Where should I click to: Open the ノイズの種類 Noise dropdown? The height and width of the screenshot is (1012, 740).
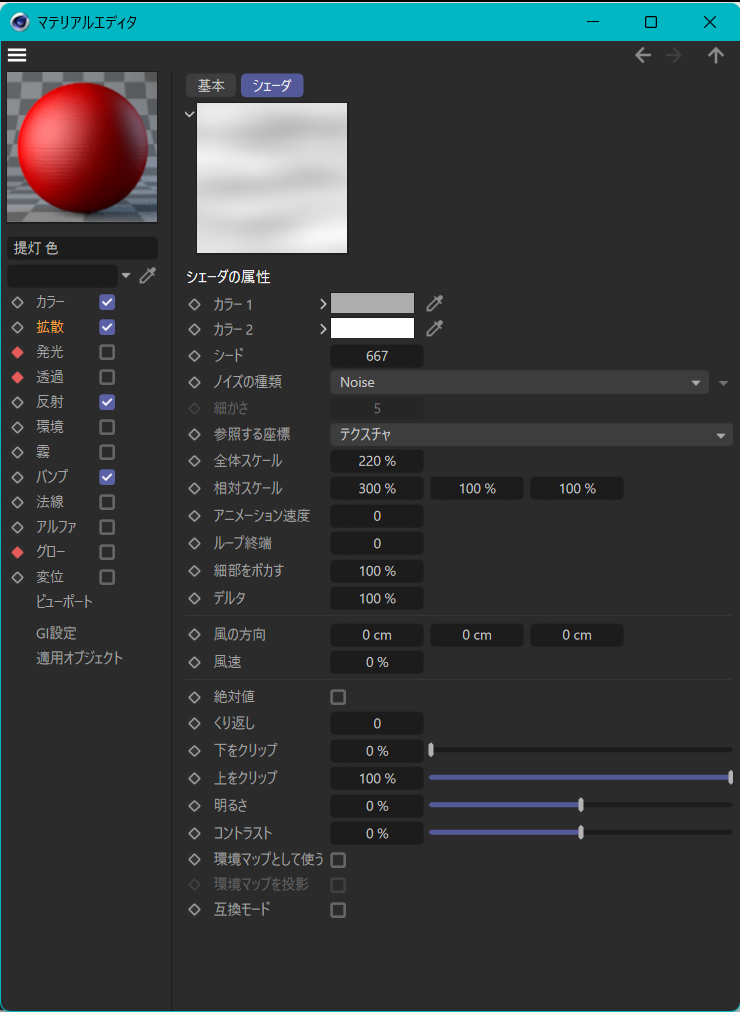pyautogui.click(x=519, y=382)
